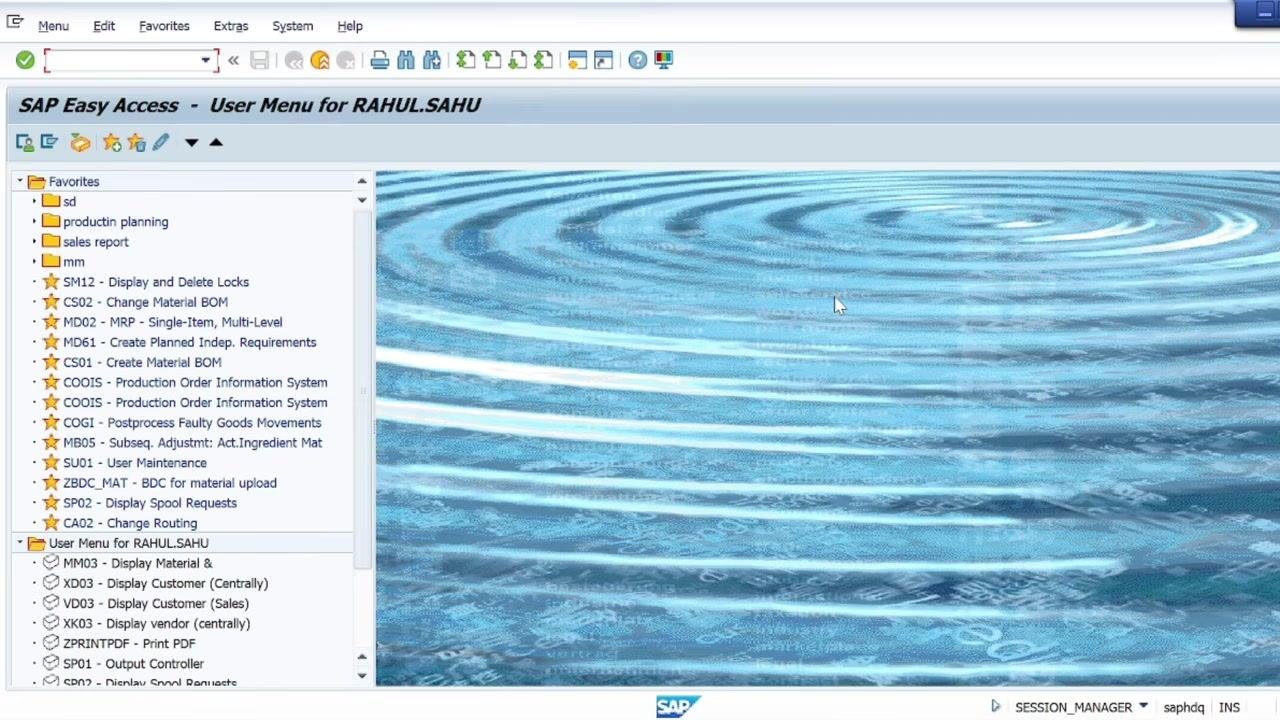Open the Help menu

coord(350,26)
